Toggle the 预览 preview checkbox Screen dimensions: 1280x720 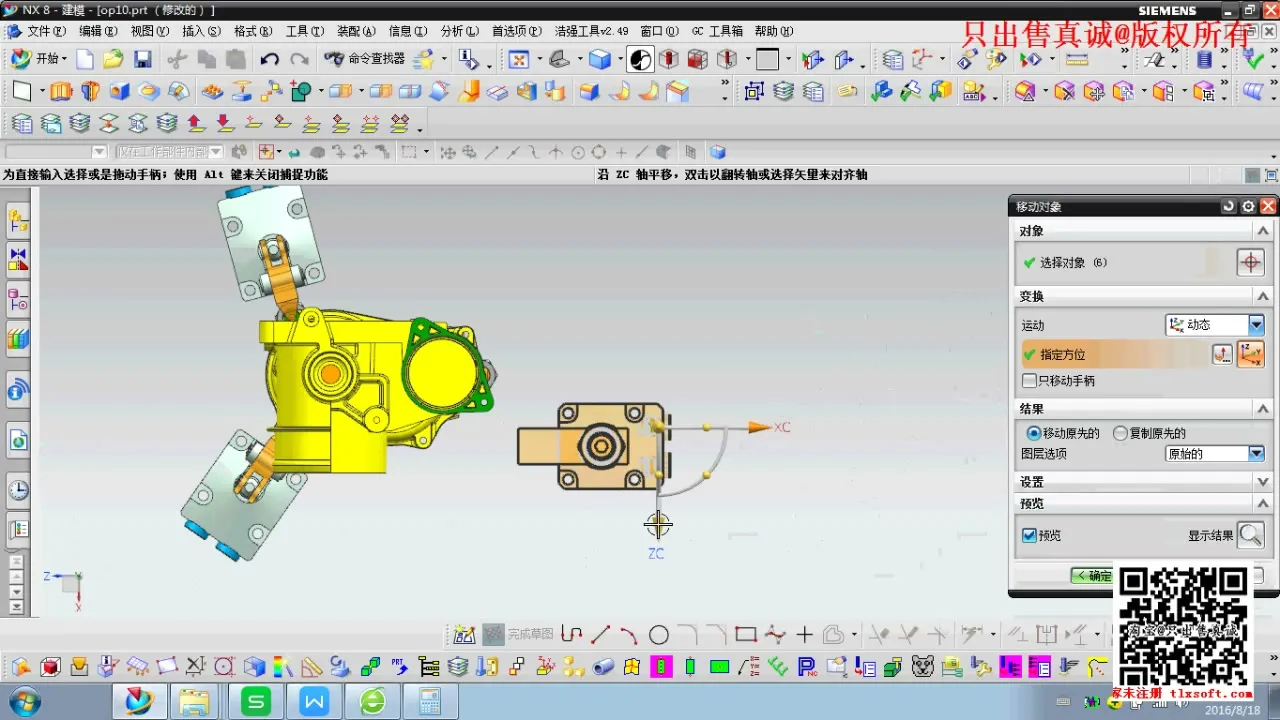point(1030,536)
